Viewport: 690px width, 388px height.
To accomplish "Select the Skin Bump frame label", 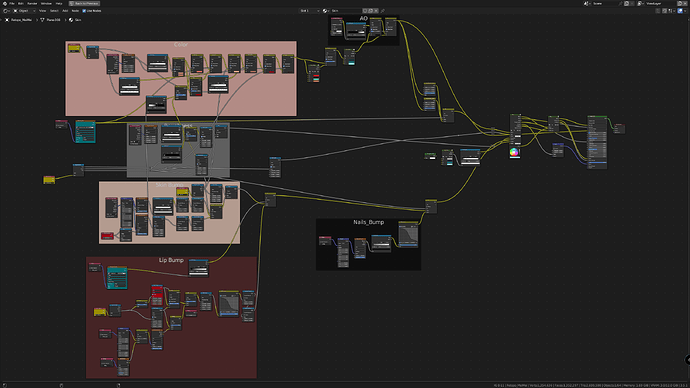I will pyautogui.click(x=169, y=185).
